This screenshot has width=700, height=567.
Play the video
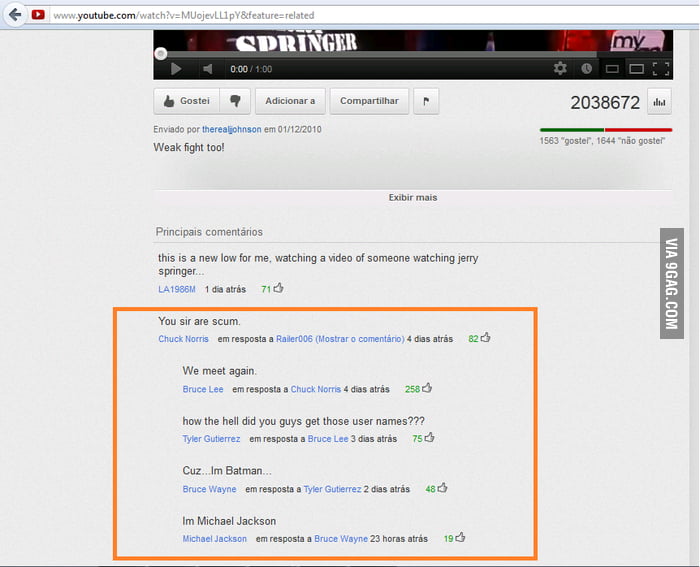[176, 69]
